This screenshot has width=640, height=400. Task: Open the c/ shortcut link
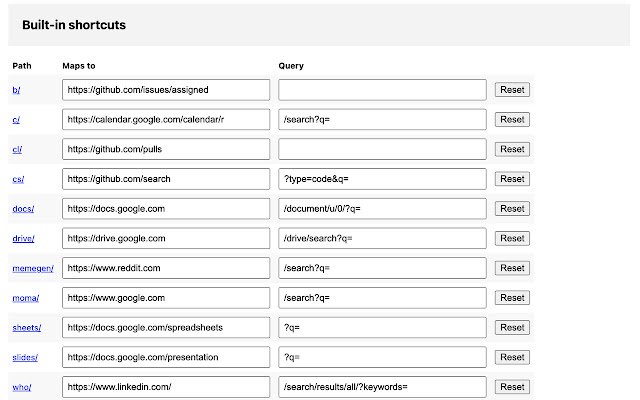(x=16, y=120)
